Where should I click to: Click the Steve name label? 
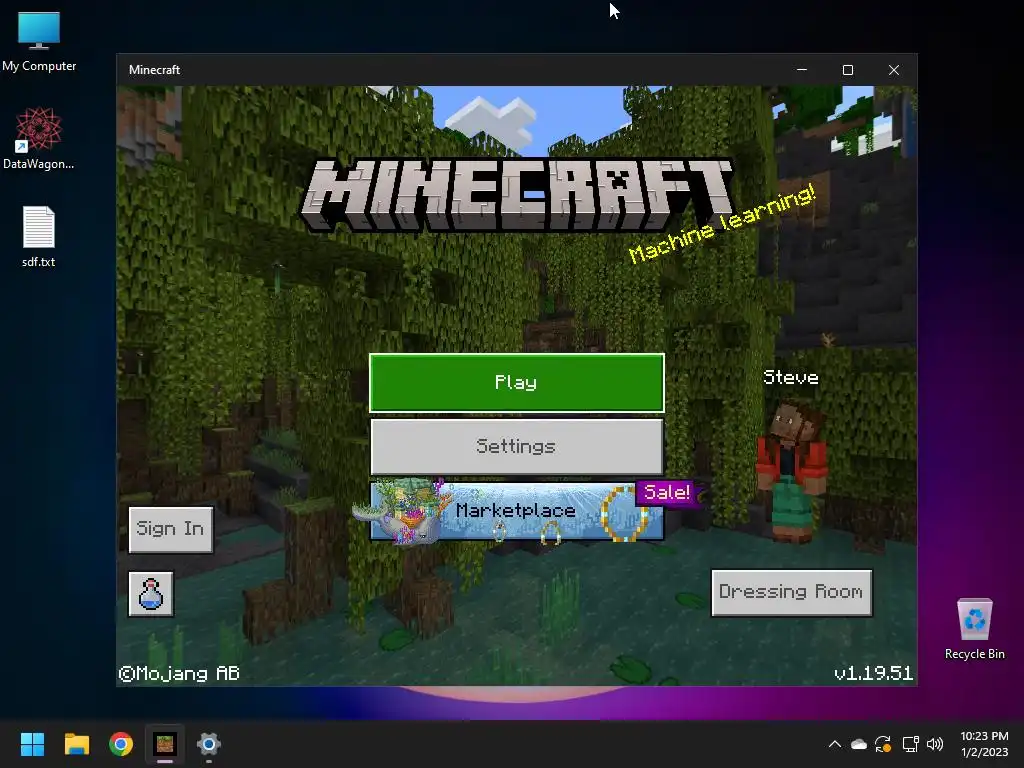point(791,377)
